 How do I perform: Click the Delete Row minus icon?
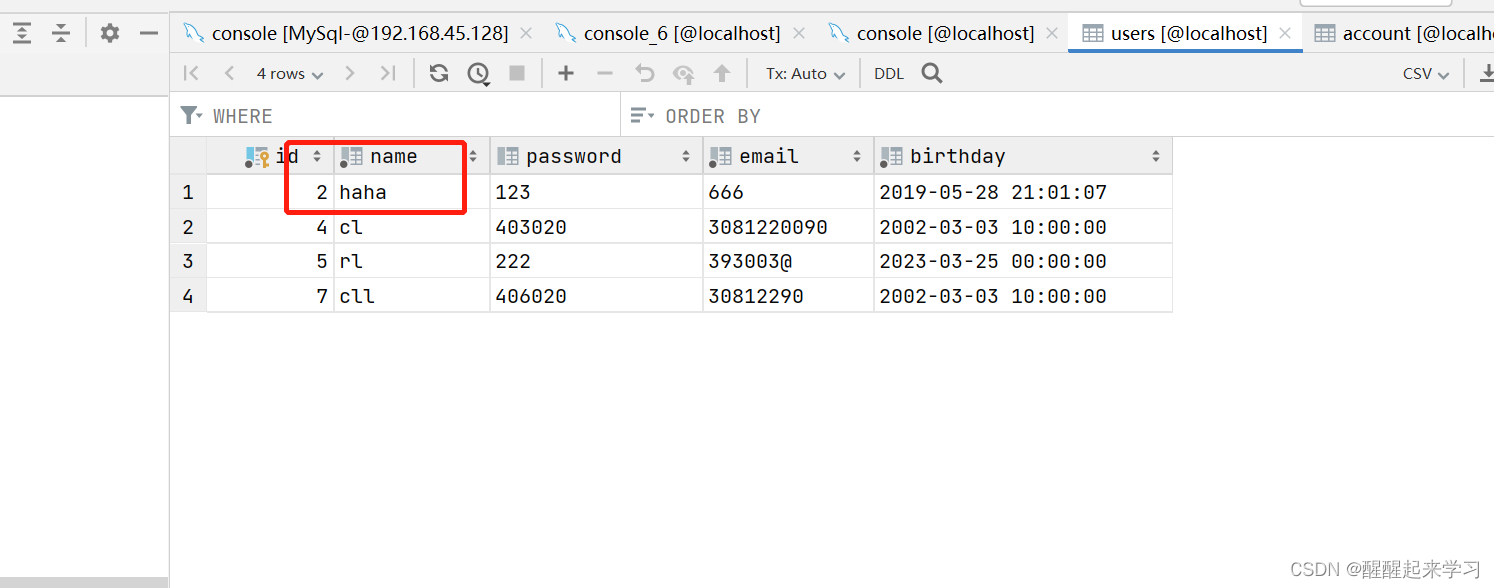tap(605, 72)
